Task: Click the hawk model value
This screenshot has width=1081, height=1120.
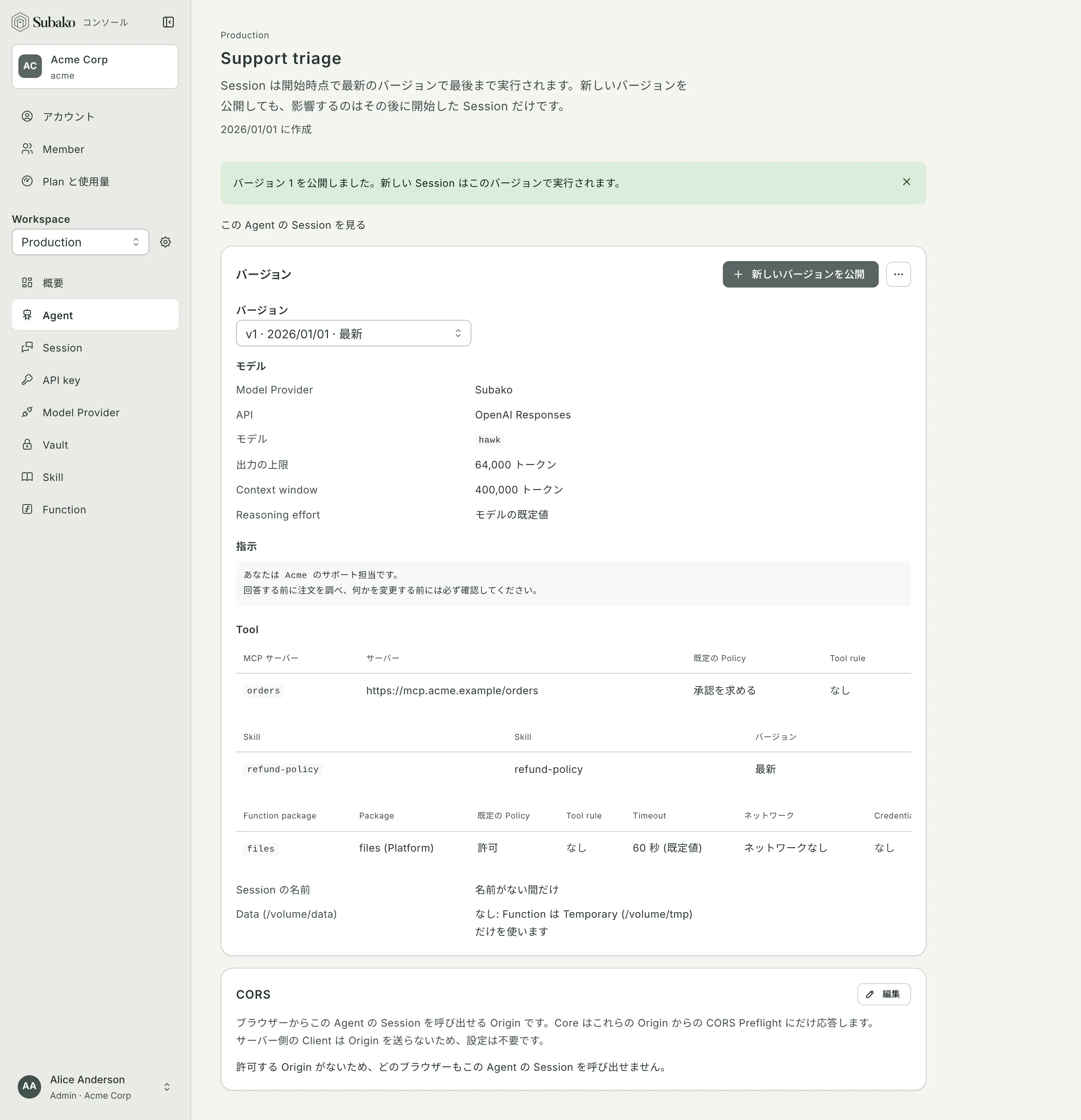Action: 489,439
